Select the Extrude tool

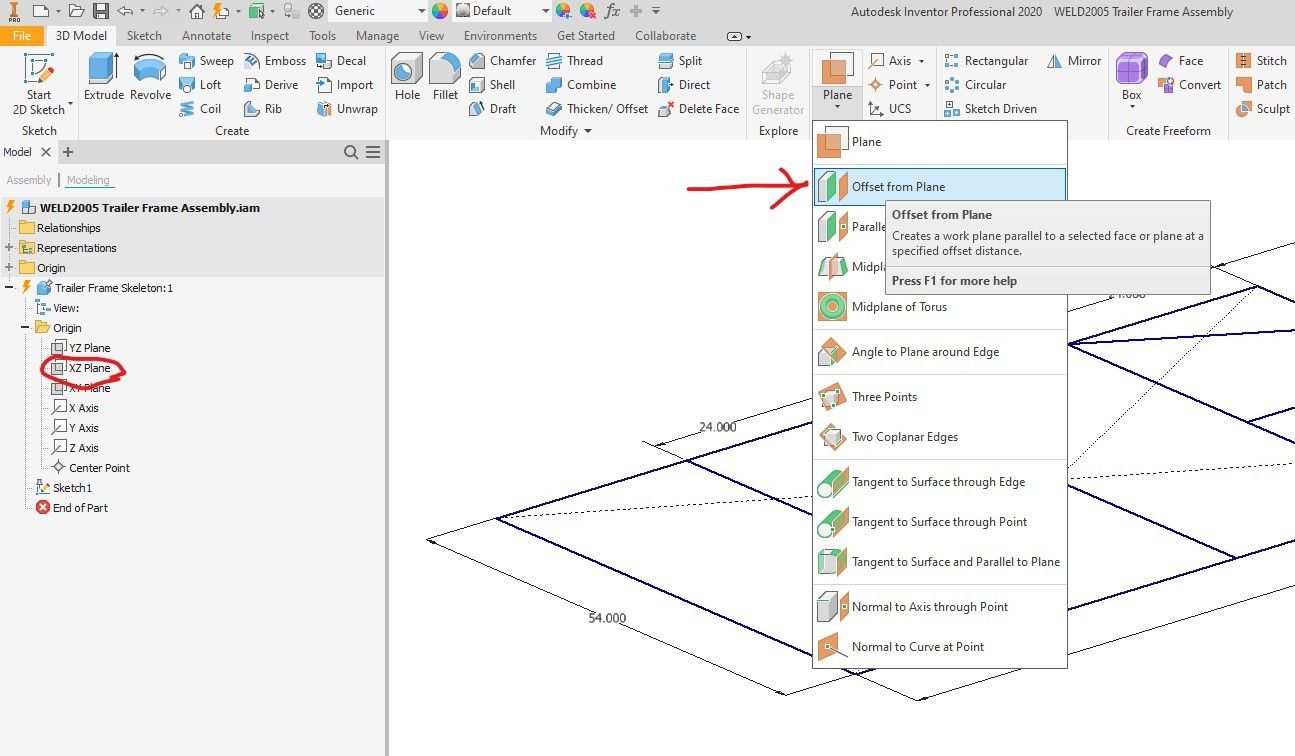104,78
